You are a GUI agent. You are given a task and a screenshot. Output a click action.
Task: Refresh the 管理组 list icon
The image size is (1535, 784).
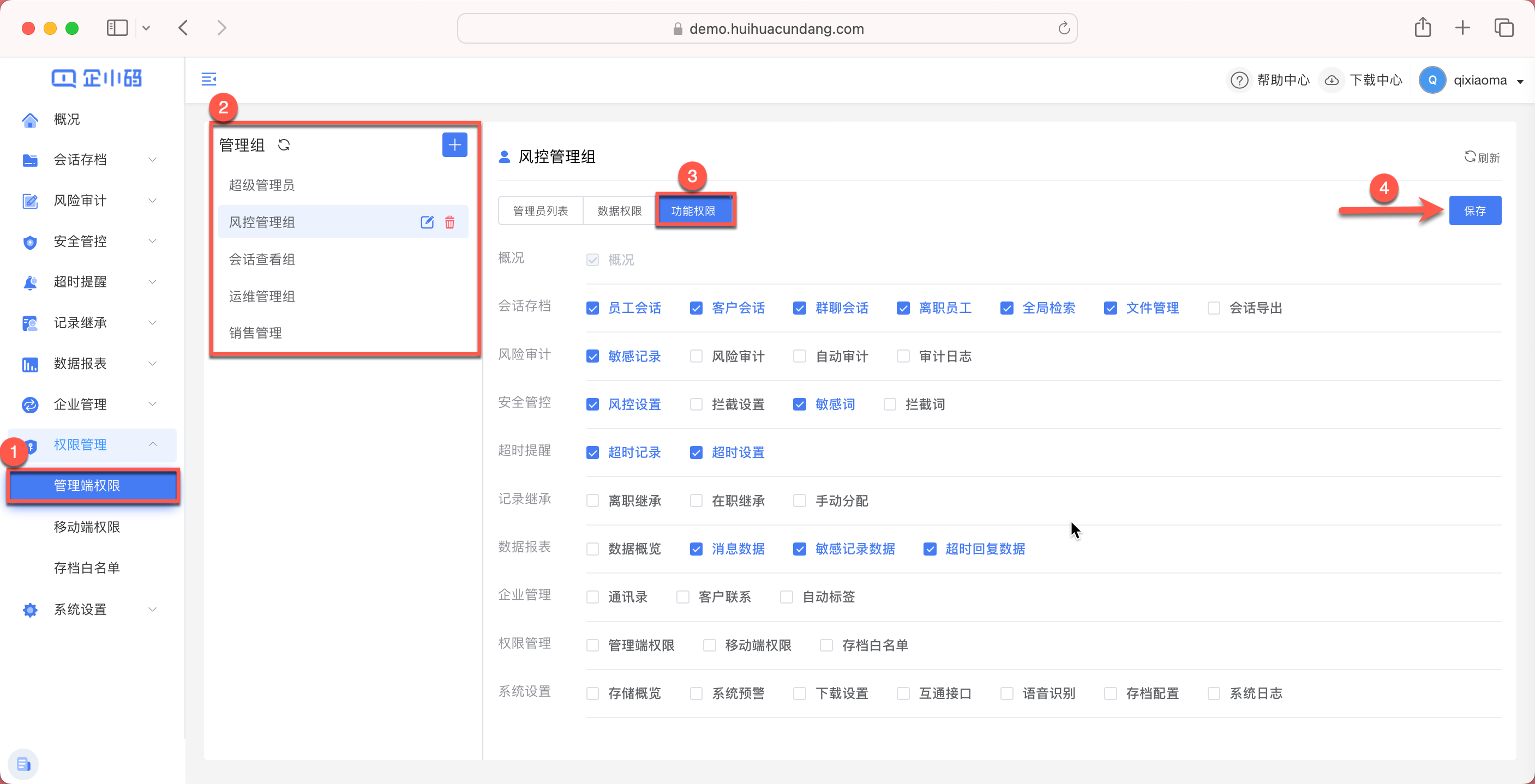284,145
